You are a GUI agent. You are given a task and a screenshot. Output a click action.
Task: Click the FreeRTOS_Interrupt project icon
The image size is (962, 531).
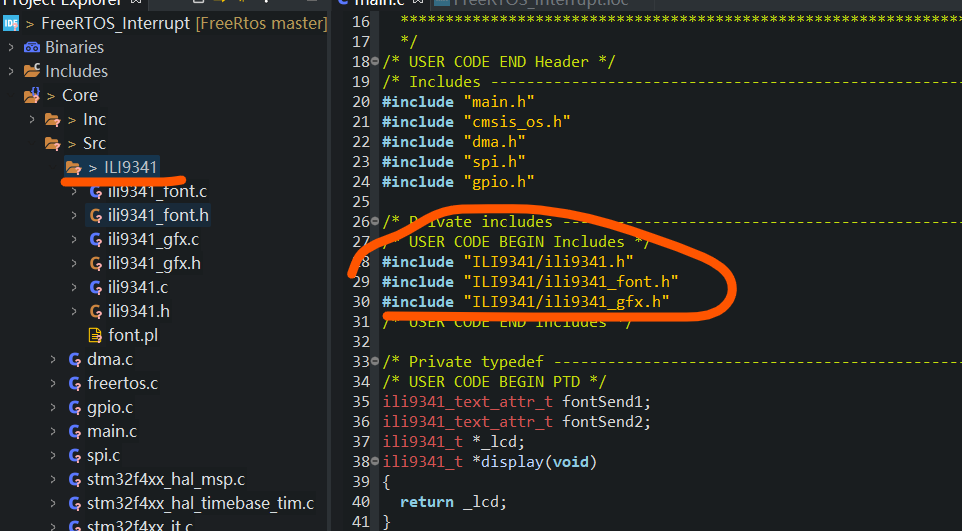click(x=11, y=23)
